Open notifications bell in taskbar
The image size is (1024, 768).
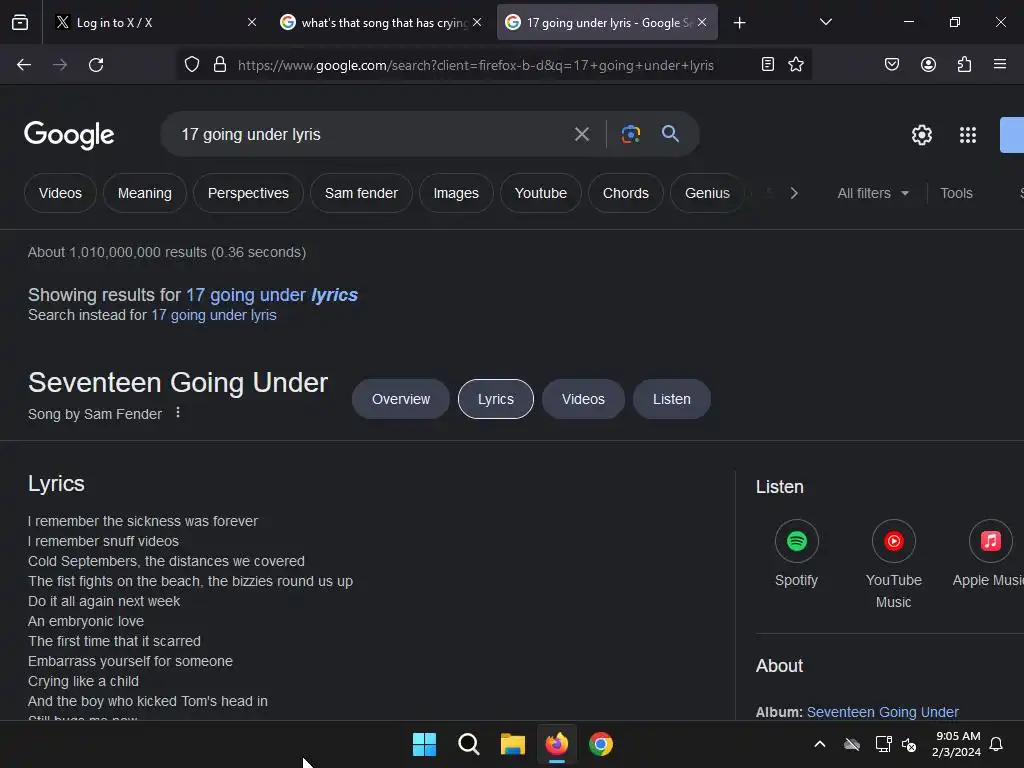point(996,744)
